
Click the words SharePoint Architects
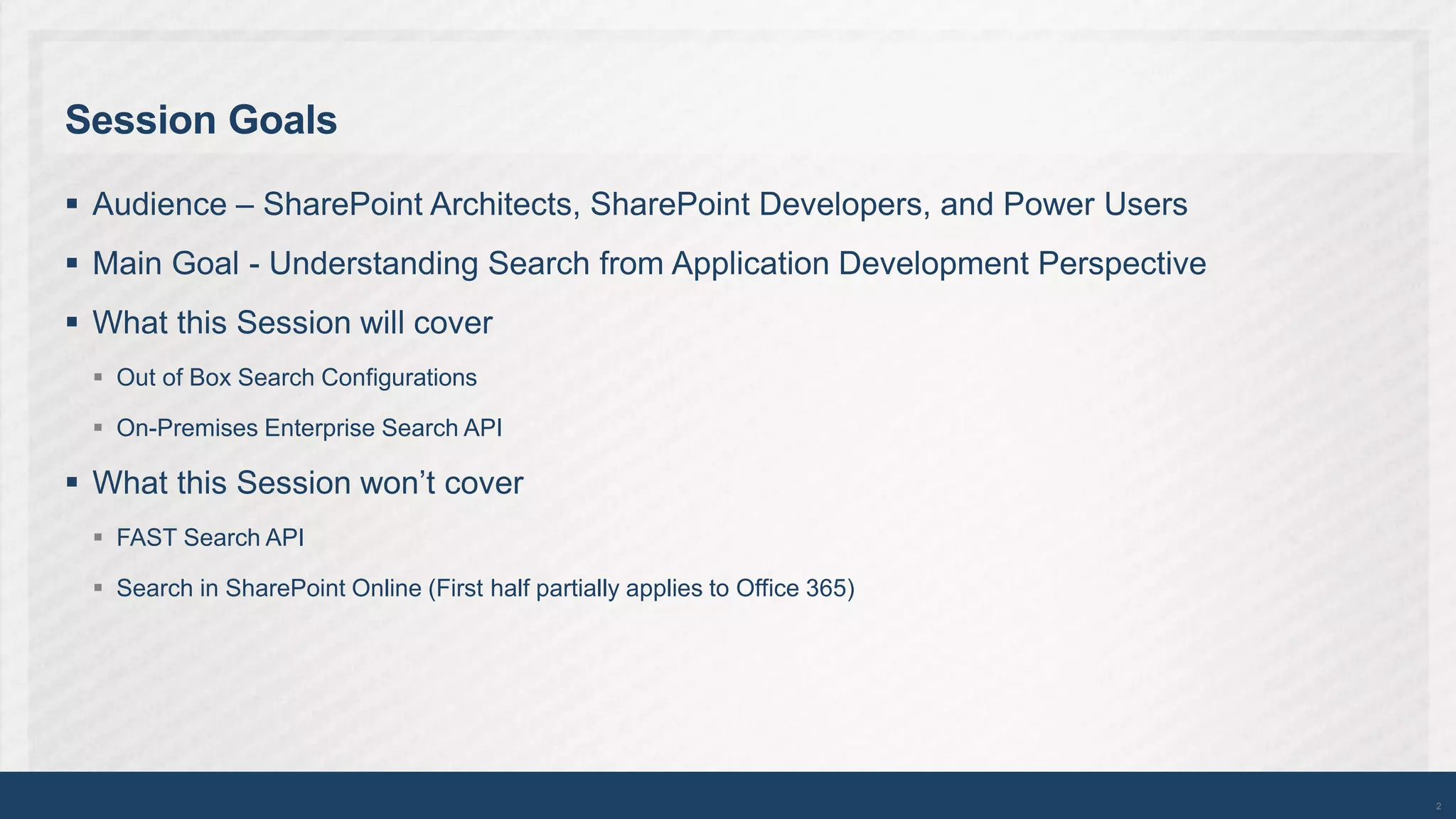click(x=417, y=205)
